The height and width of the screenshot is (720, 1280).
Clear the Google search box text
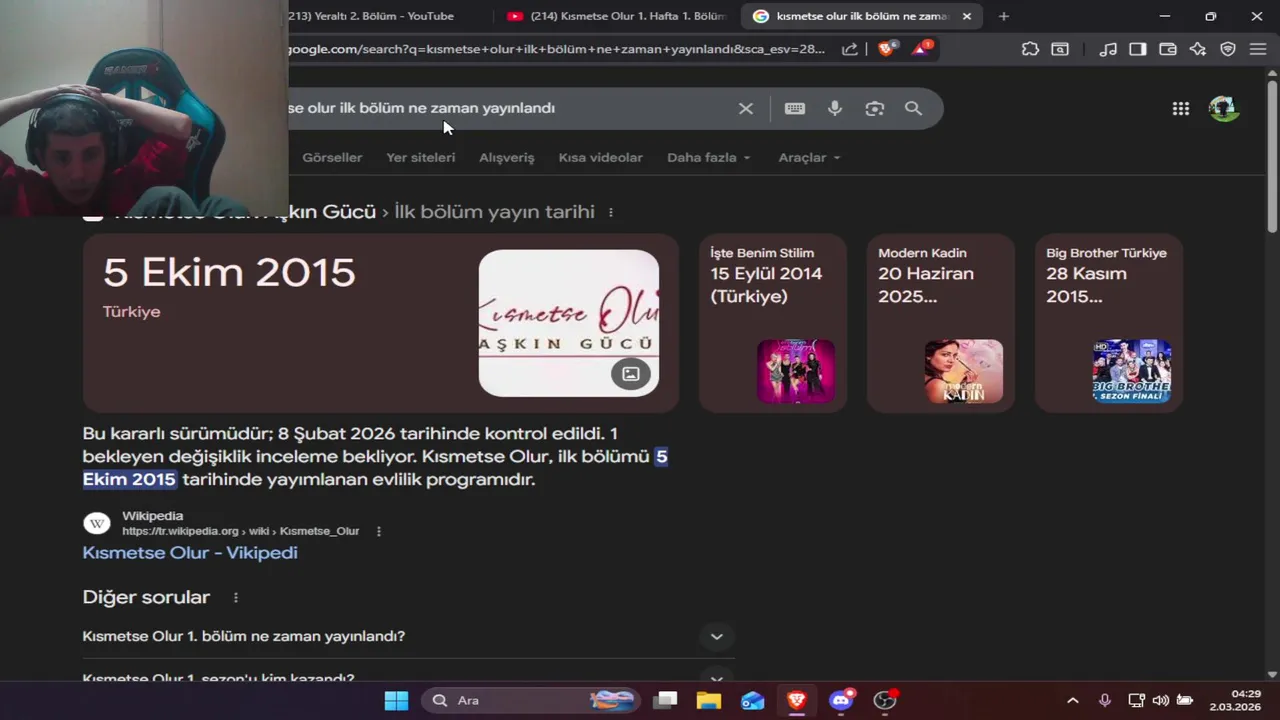(746, 108)
